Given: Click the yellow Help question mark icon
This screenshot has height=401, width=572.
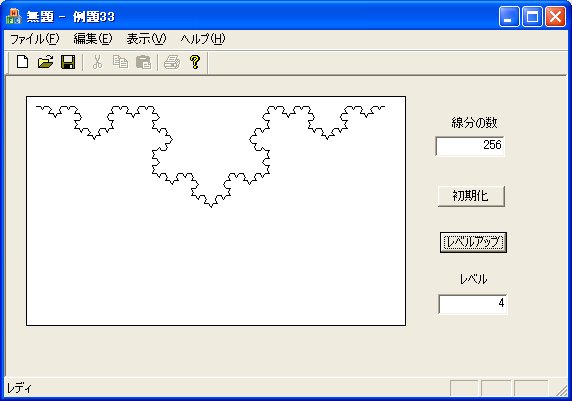Looking at the screenshot, I should (195, 62).
